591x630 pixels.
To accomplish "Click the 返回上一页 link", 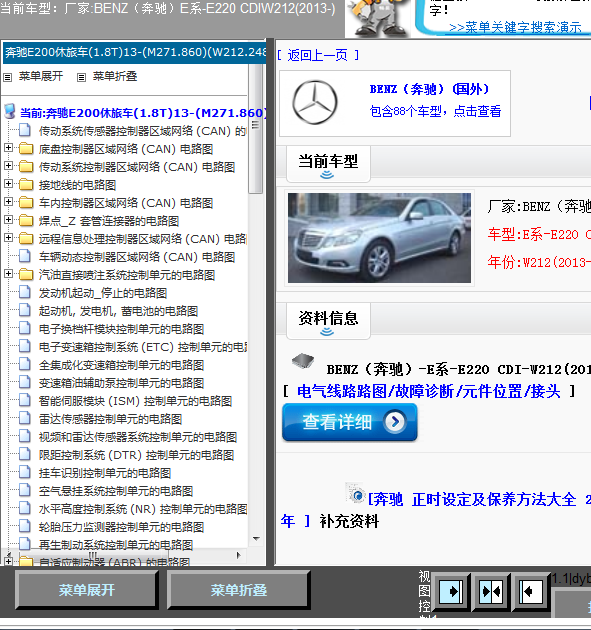I will pos(317,55).
